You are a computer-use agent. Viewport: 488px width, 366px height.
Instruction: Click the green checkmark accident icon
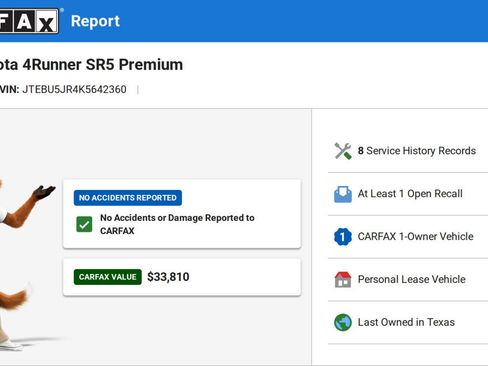[x=84, y=224]
